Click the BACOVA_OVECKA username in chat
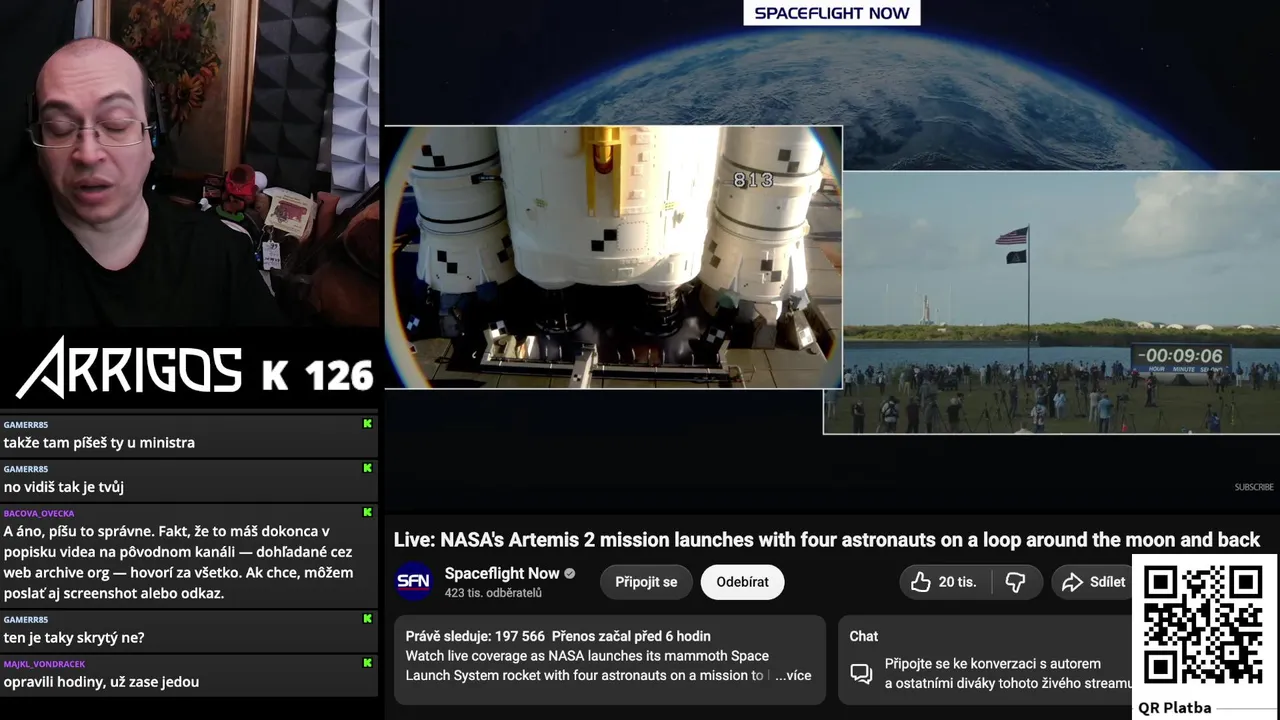The image size is (1280, 720). tap(39, 514)
